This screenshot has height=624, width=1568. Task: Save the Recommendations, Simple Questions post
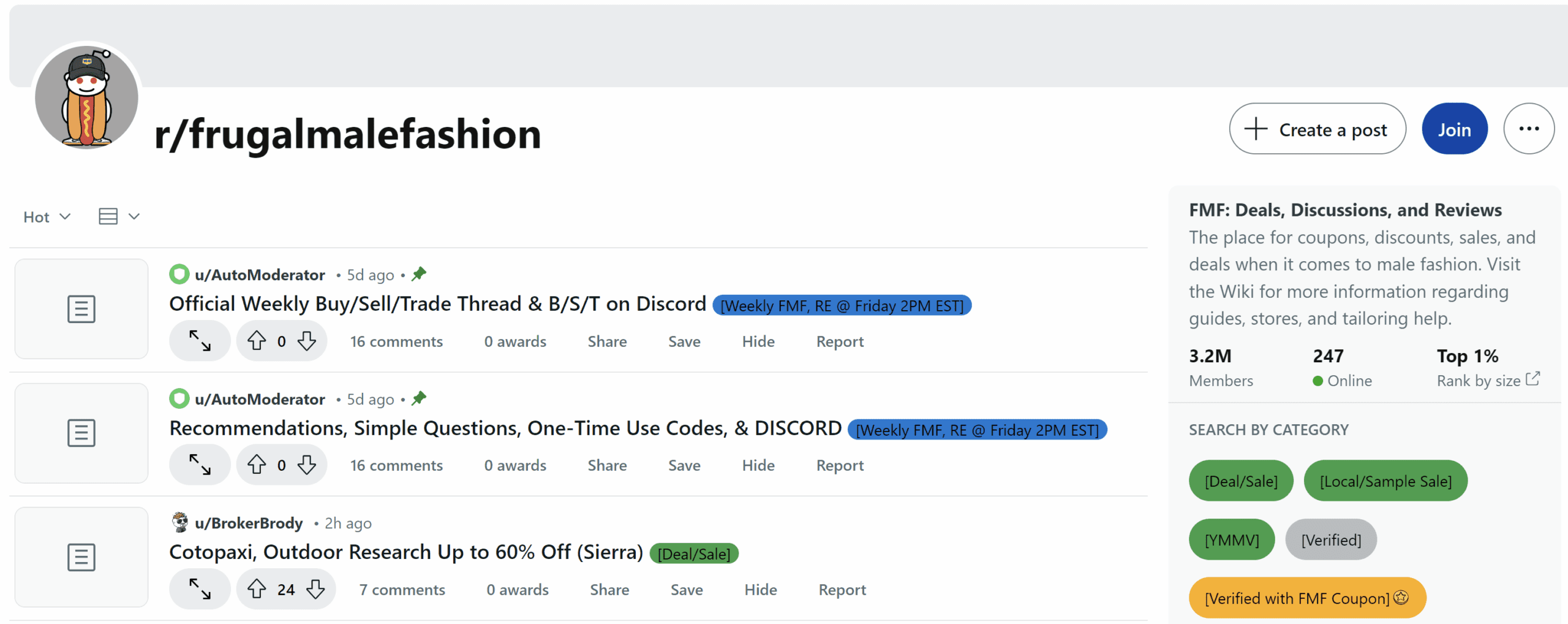click(684, 465)
